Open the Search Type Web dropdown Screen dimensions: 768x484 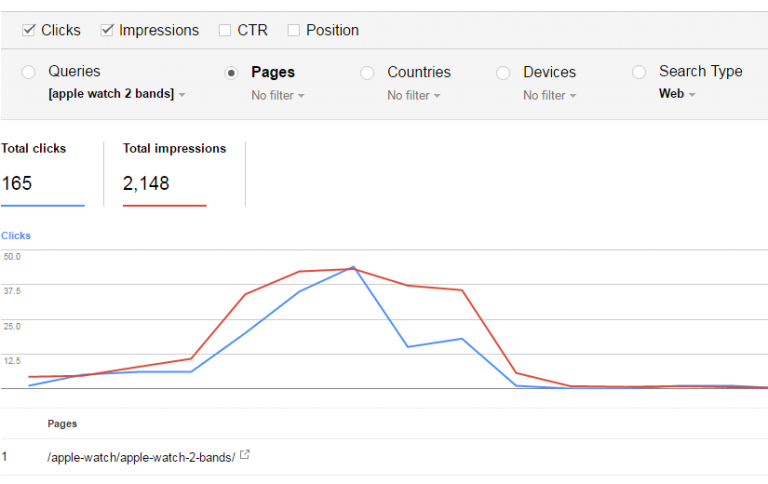coord(676,94)
